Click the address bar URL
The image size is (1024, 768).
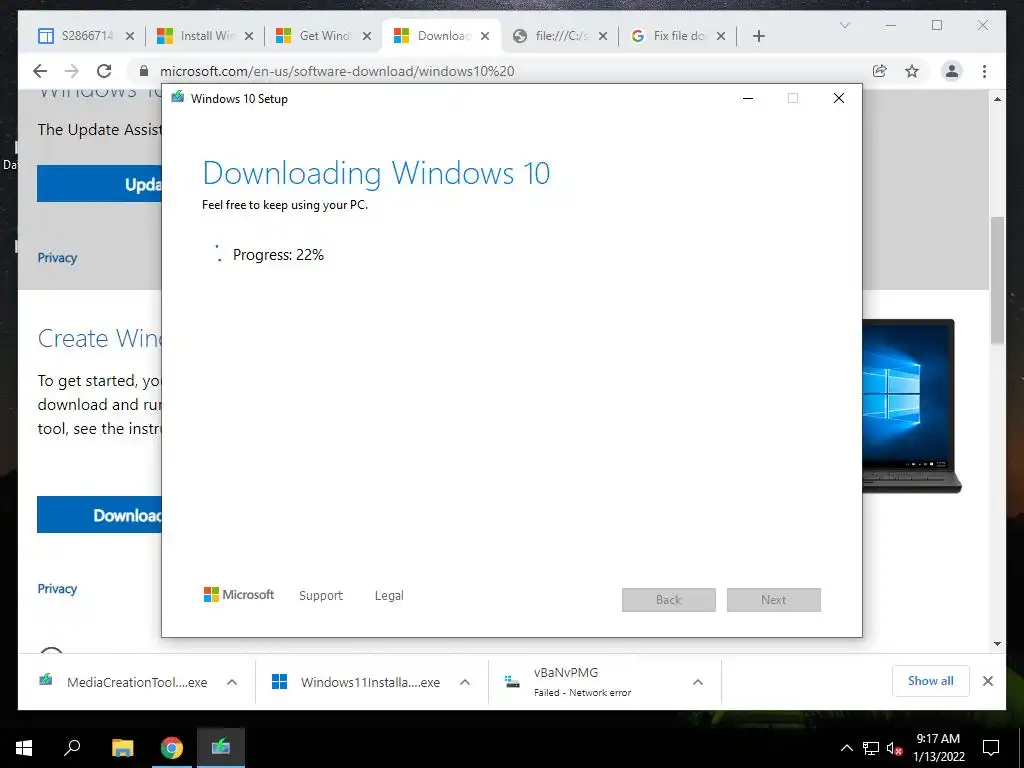(337, 71)
